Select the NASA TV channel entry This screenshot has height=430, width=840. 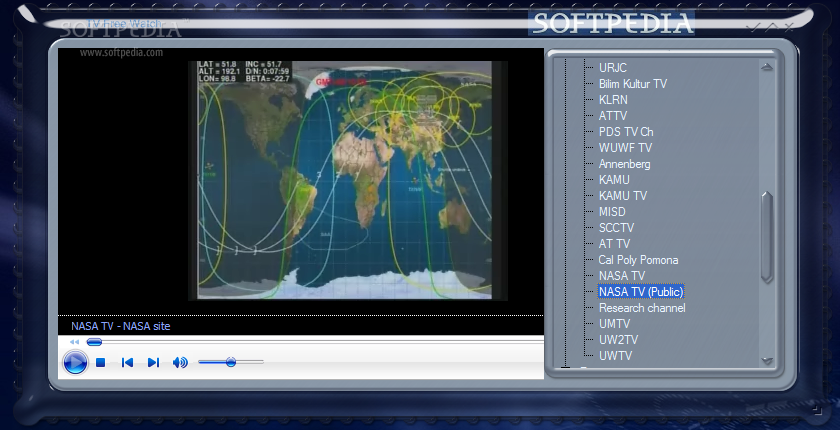621,276
